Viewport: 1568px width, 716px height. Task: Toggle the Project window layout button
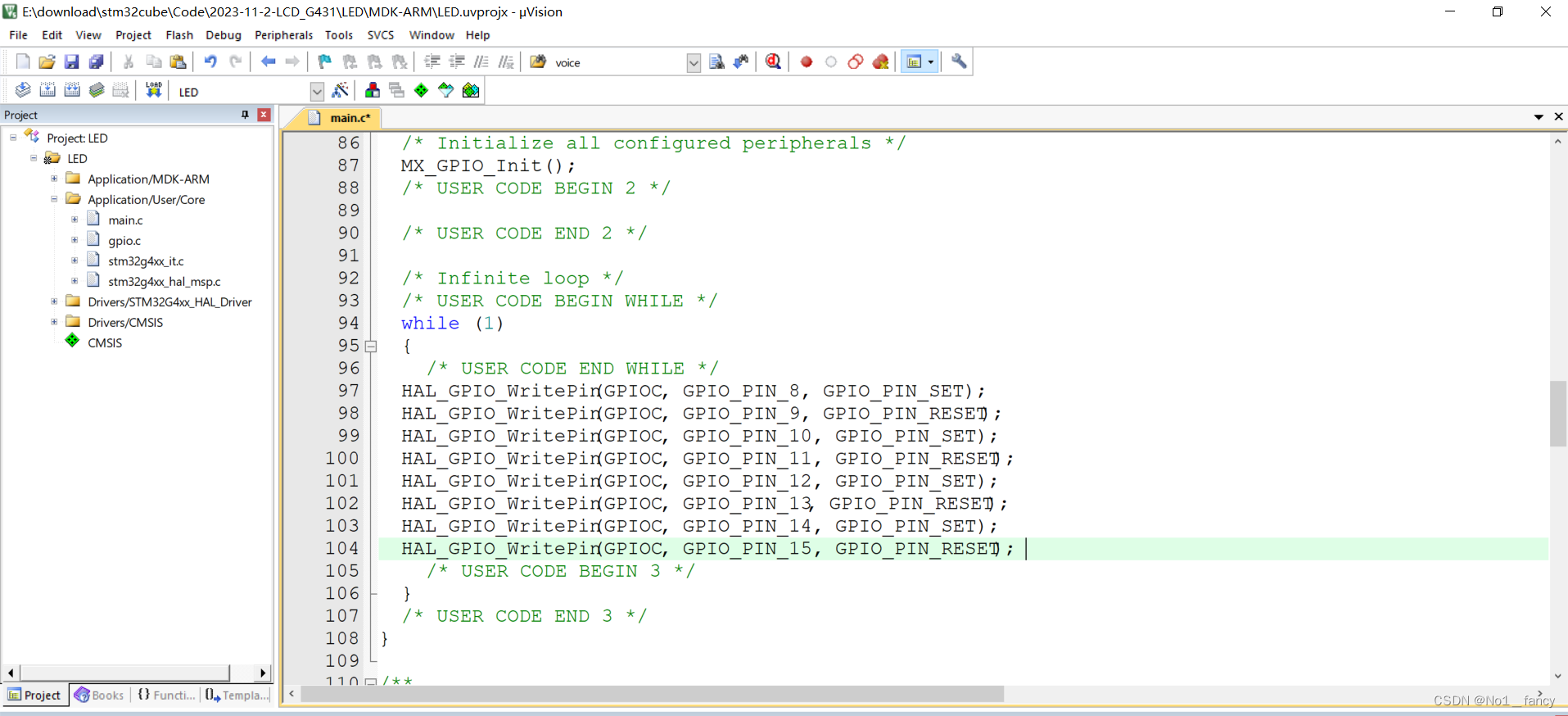pyautogui.click(x=914, y=61)
